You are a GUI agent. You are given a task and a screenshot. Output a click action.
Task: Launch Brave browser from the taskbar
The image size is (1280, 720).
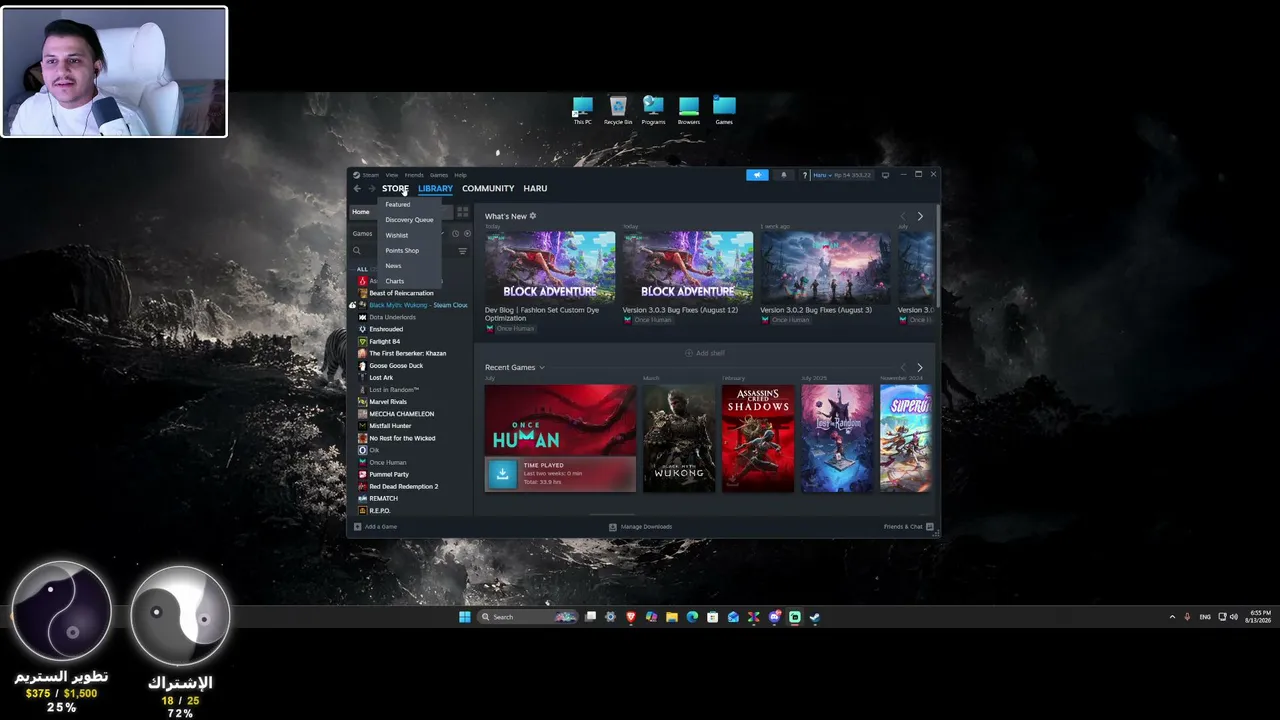631,617
